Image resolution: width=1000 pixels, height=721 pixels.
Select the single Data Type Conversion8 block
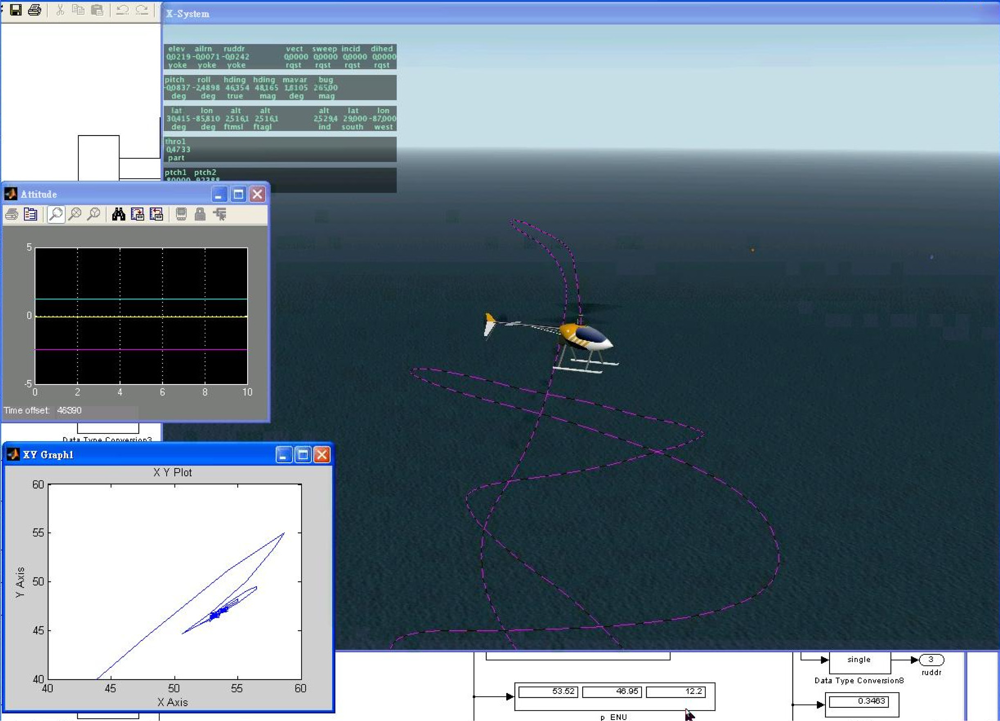pos(859,660)
